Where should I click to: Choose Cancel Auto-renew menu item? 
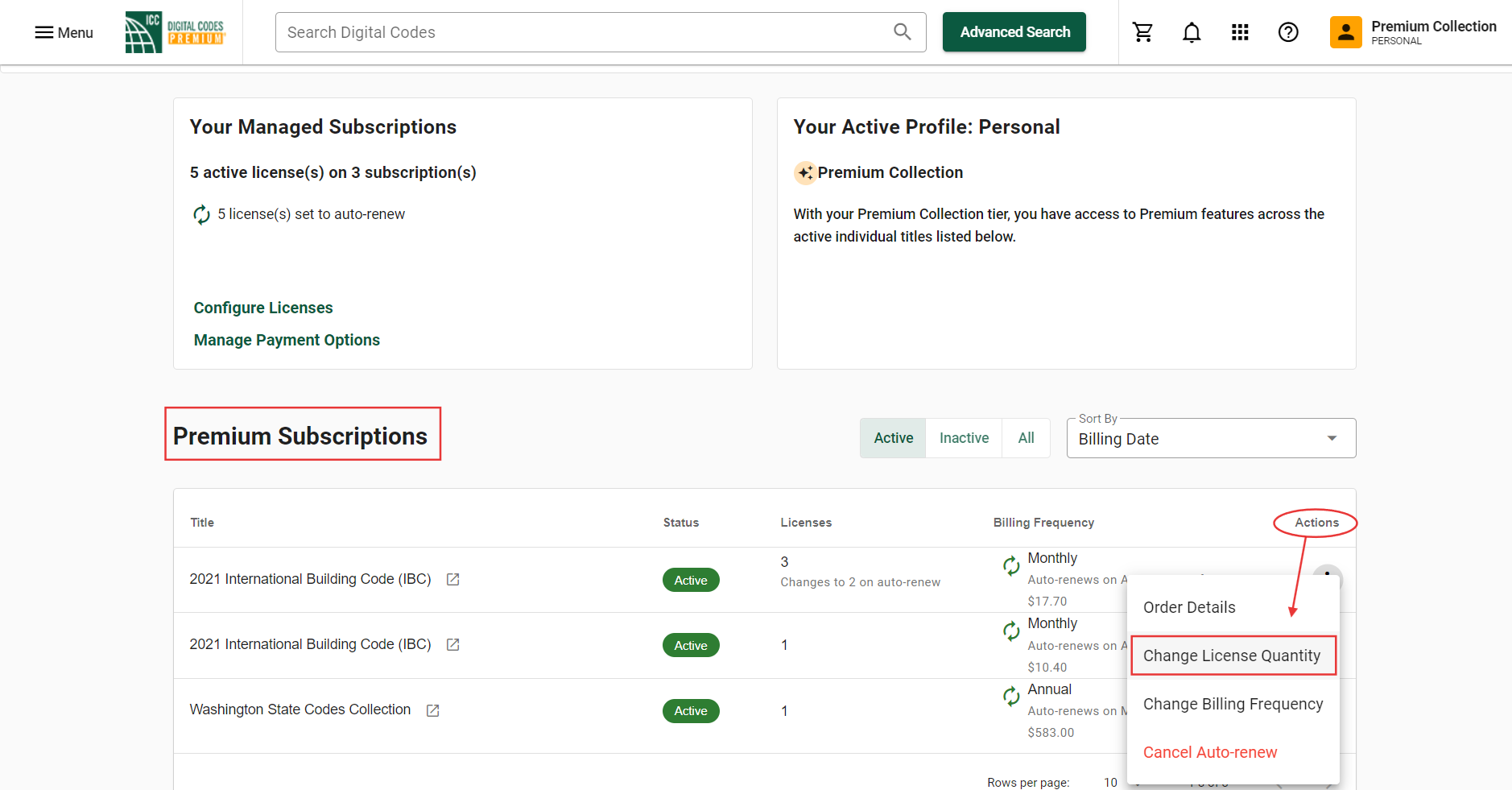tap(1233, 752)
